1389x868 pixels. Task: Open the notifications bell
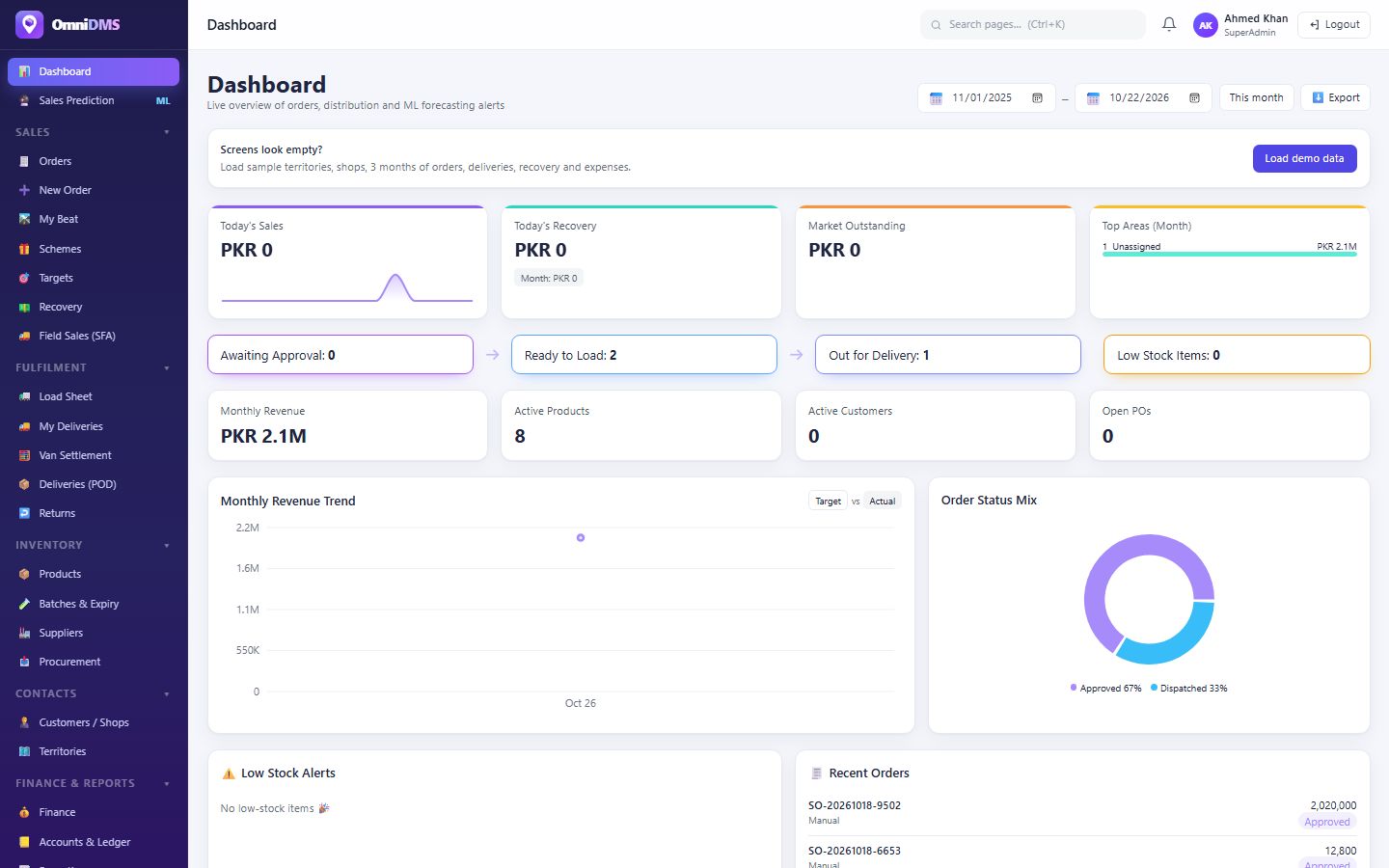[1169, 25]
